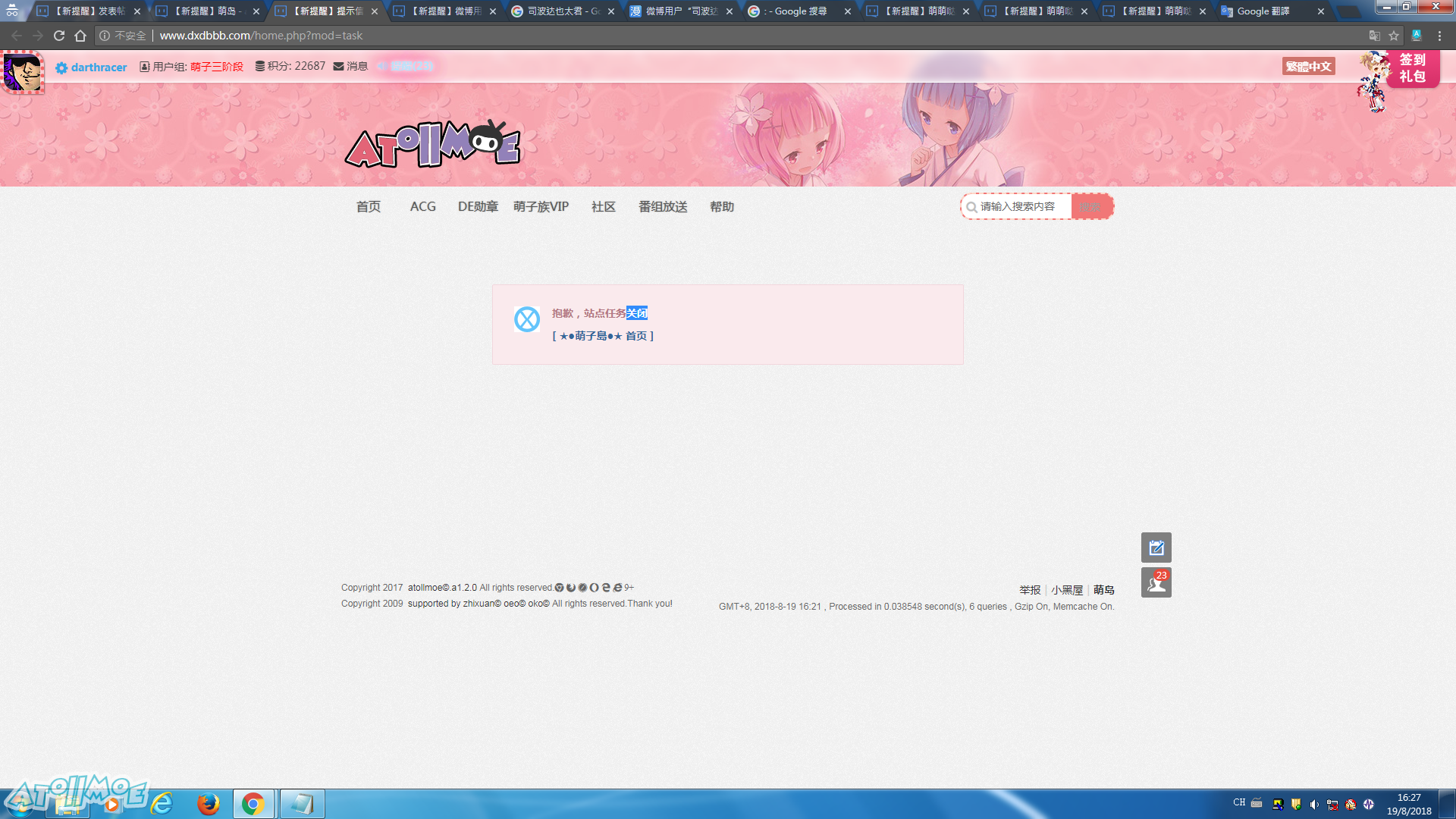Open Chrome's three-dot menu

tap(1439, 36)
